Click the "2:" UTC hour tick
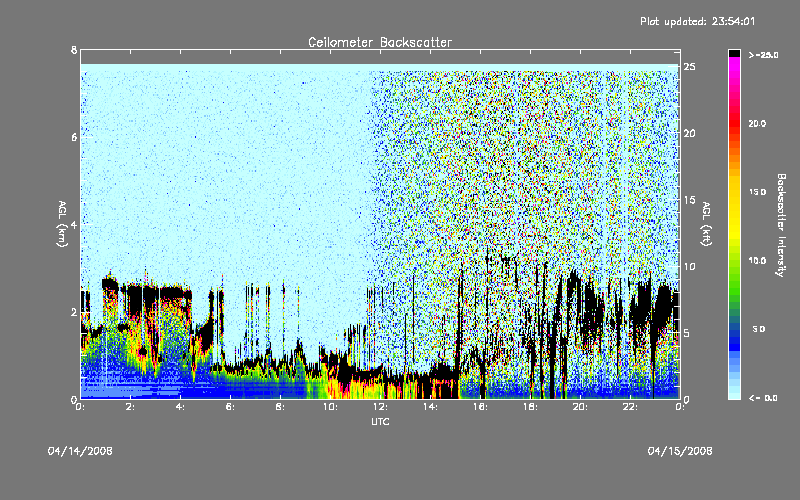 click(130, 407)
